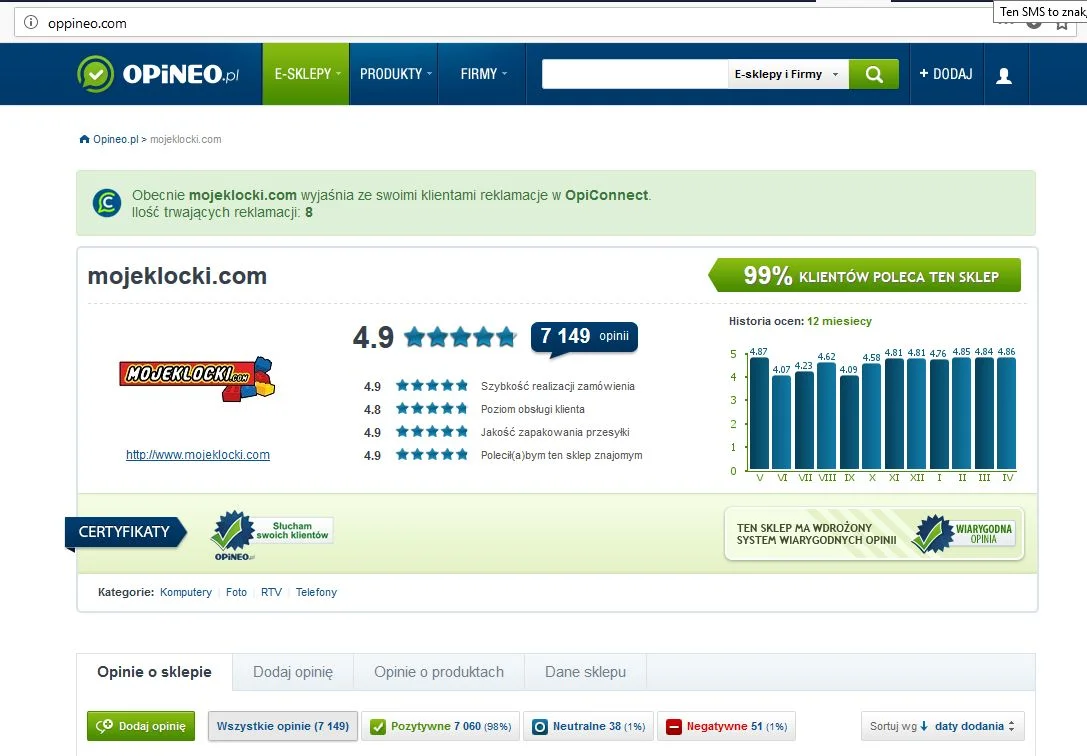Filter reviews by 'Pozytywne 7 060'
Image resolution: width=1087 pixels, height=756 pixels.
click(x=441, y=726)
